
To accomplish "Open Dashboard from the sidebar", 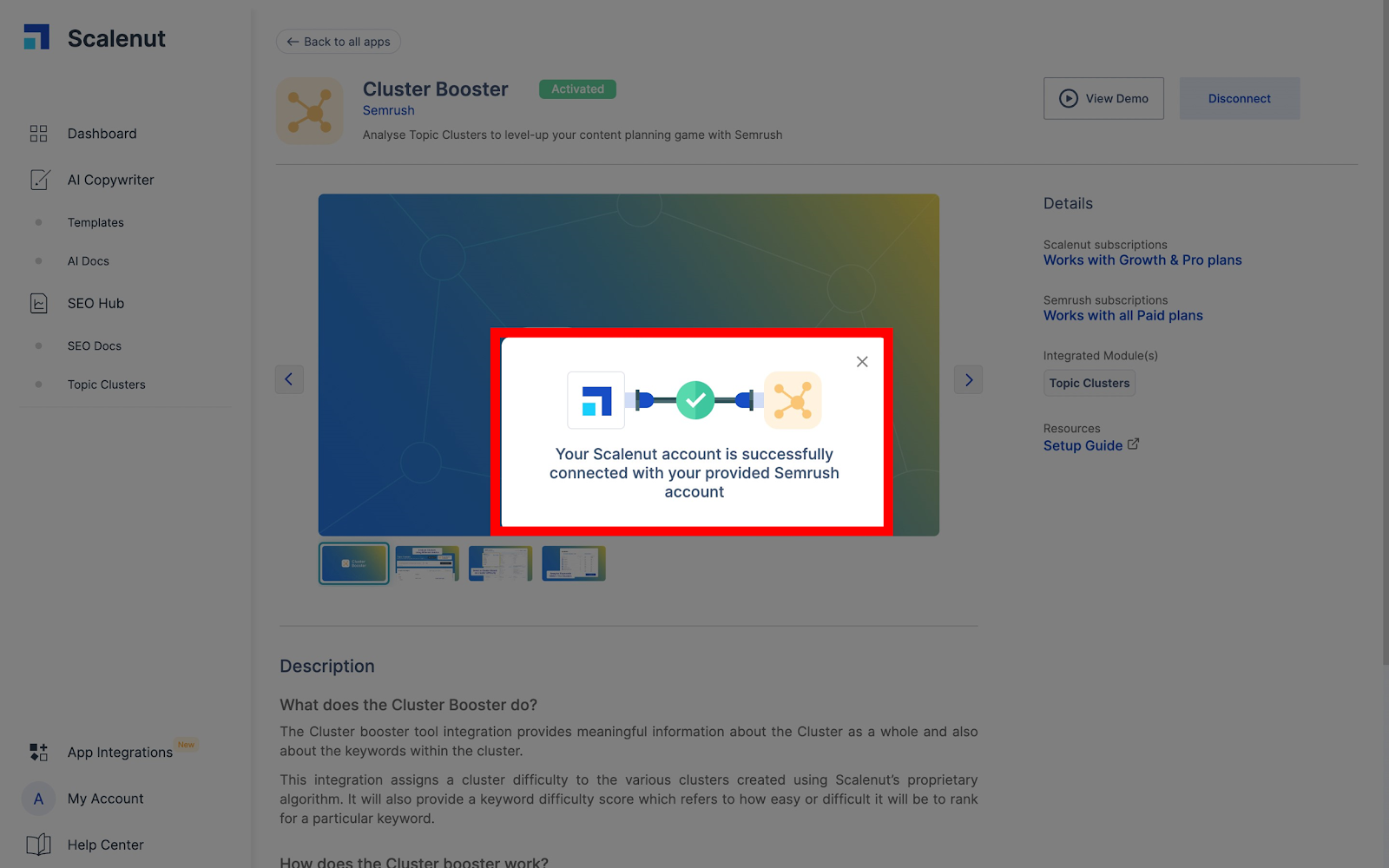I will (102, 134).
